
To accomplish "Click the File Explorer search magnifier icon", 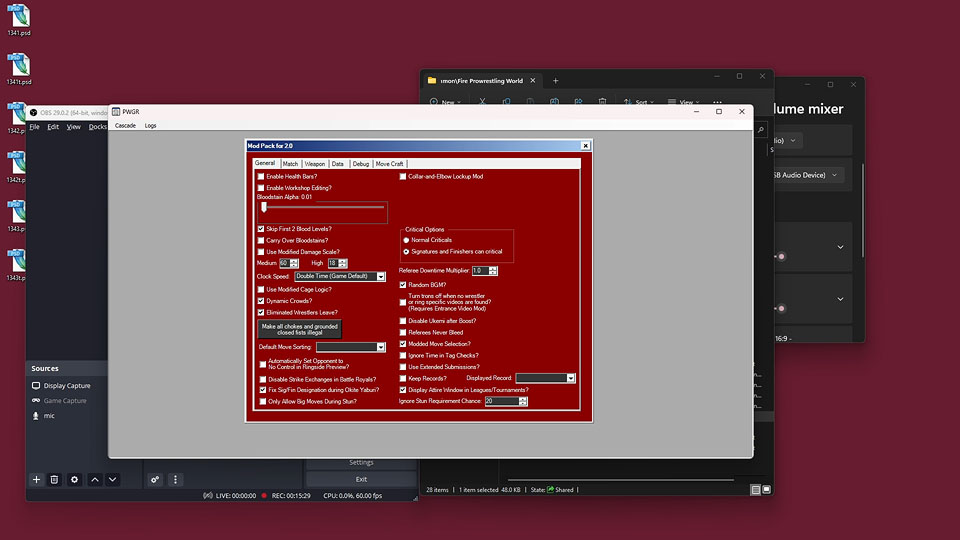I will [760, 129].
